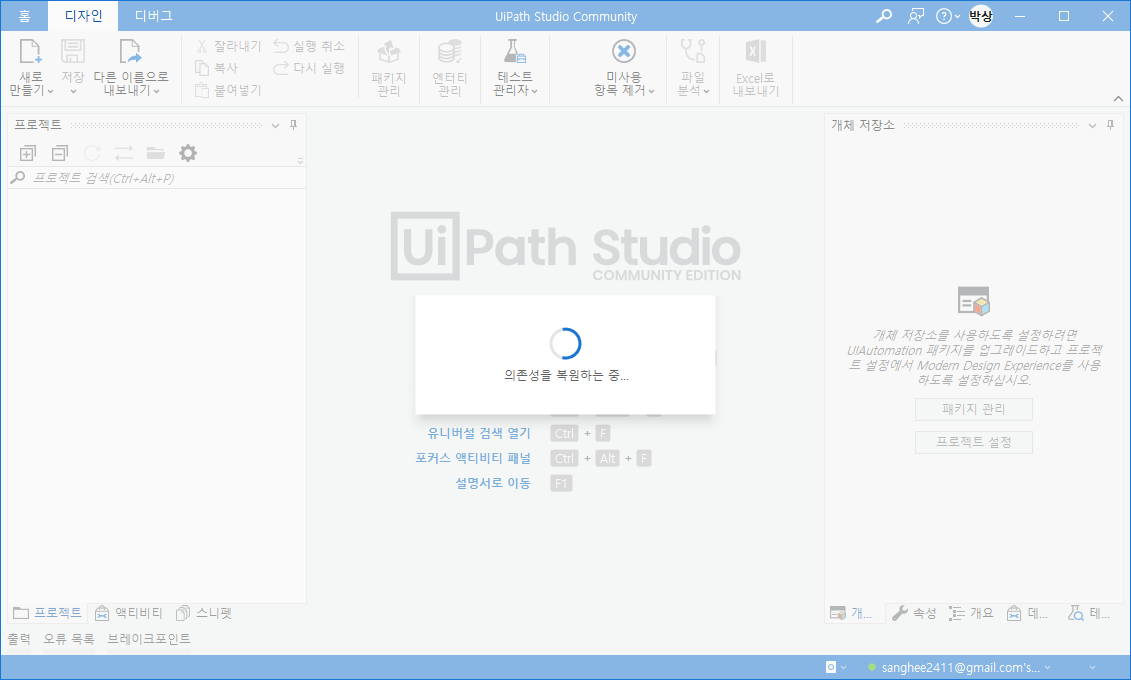1131x680 pixels.
Task: Select the data manager 데... right panel tab
Action: click(x=1027, y=614)
